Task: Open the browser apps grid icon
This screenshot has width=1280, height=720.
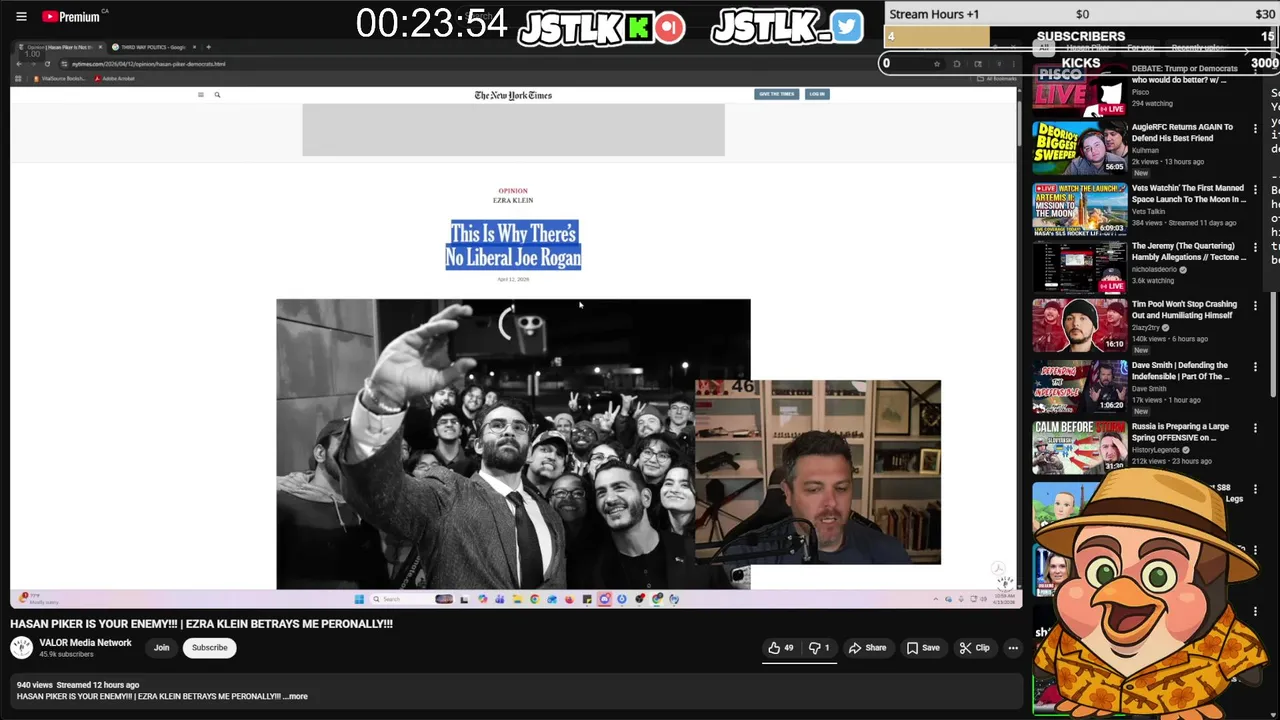Action: tap(18, 78)
